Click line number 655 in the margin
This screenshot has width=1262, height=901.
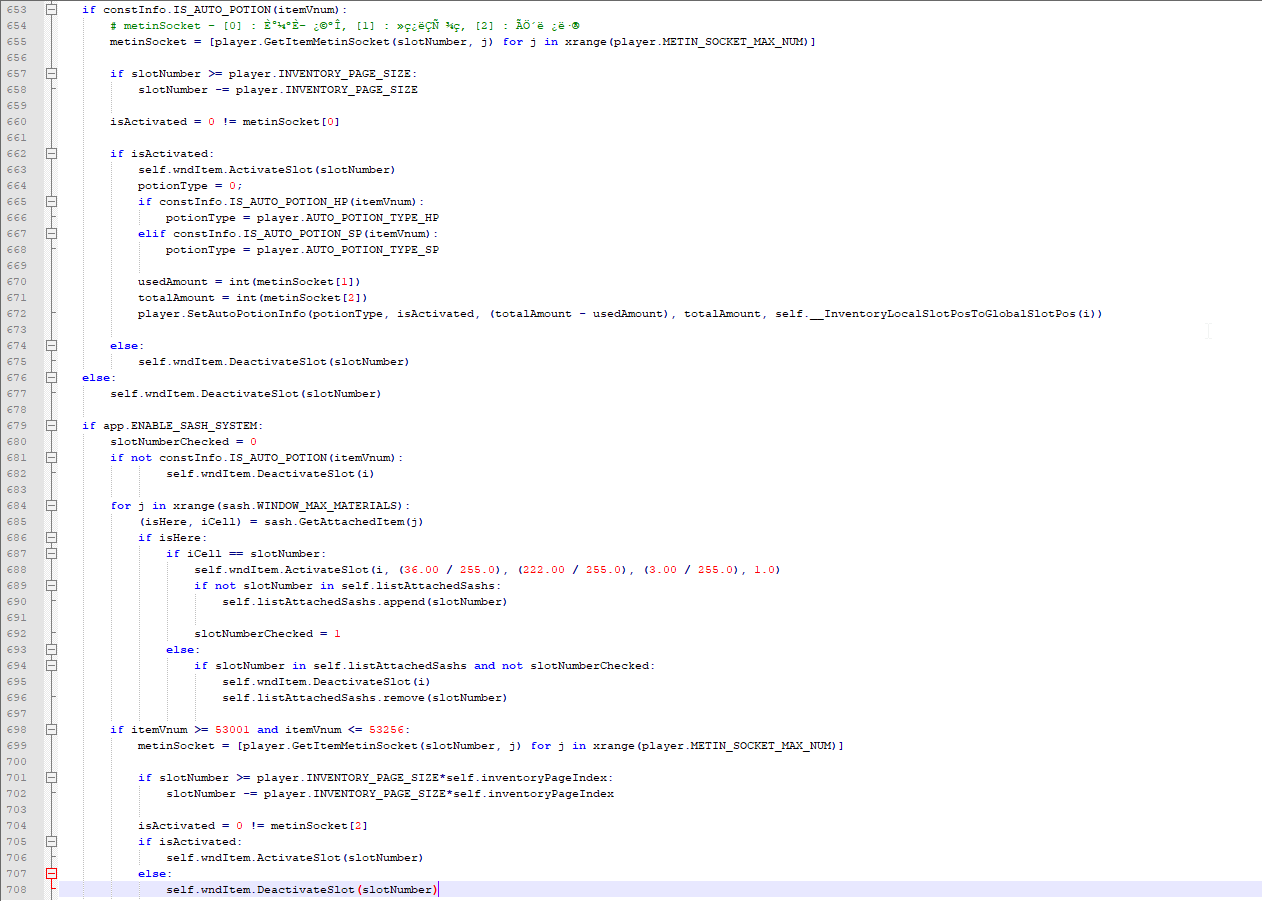point(17,42)
